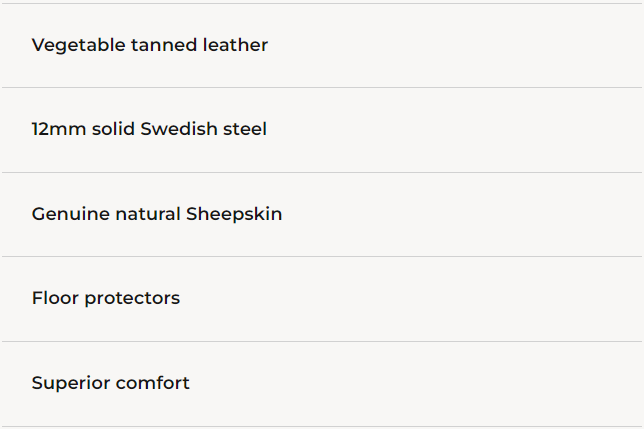Select the '12mm solid Swedish steel' label
The width and height of the screenshot is (644, 429).
coord(149,130)
